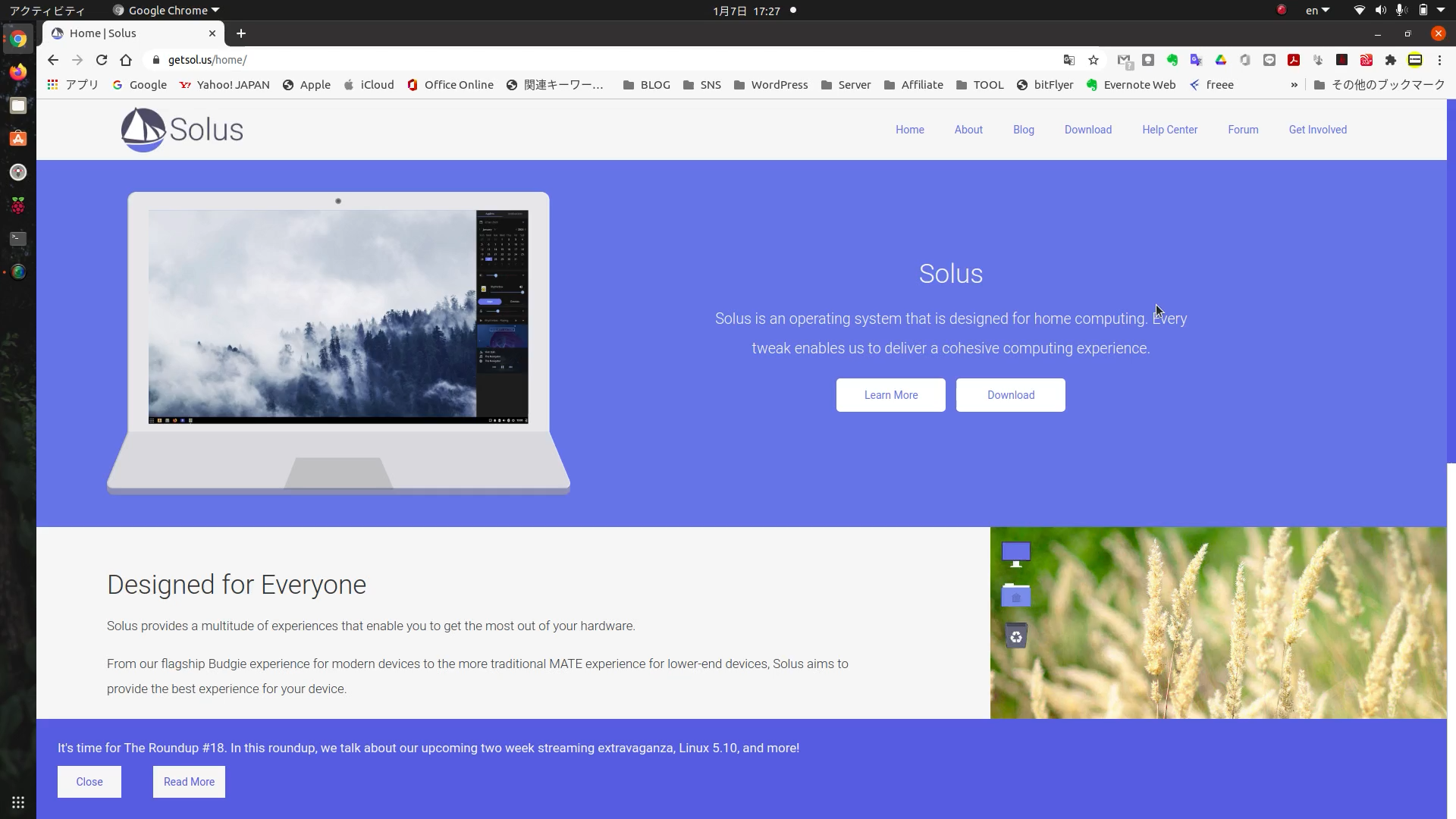
Task: Open the Help Center nav menu item
Action: tap(1169, 130)
